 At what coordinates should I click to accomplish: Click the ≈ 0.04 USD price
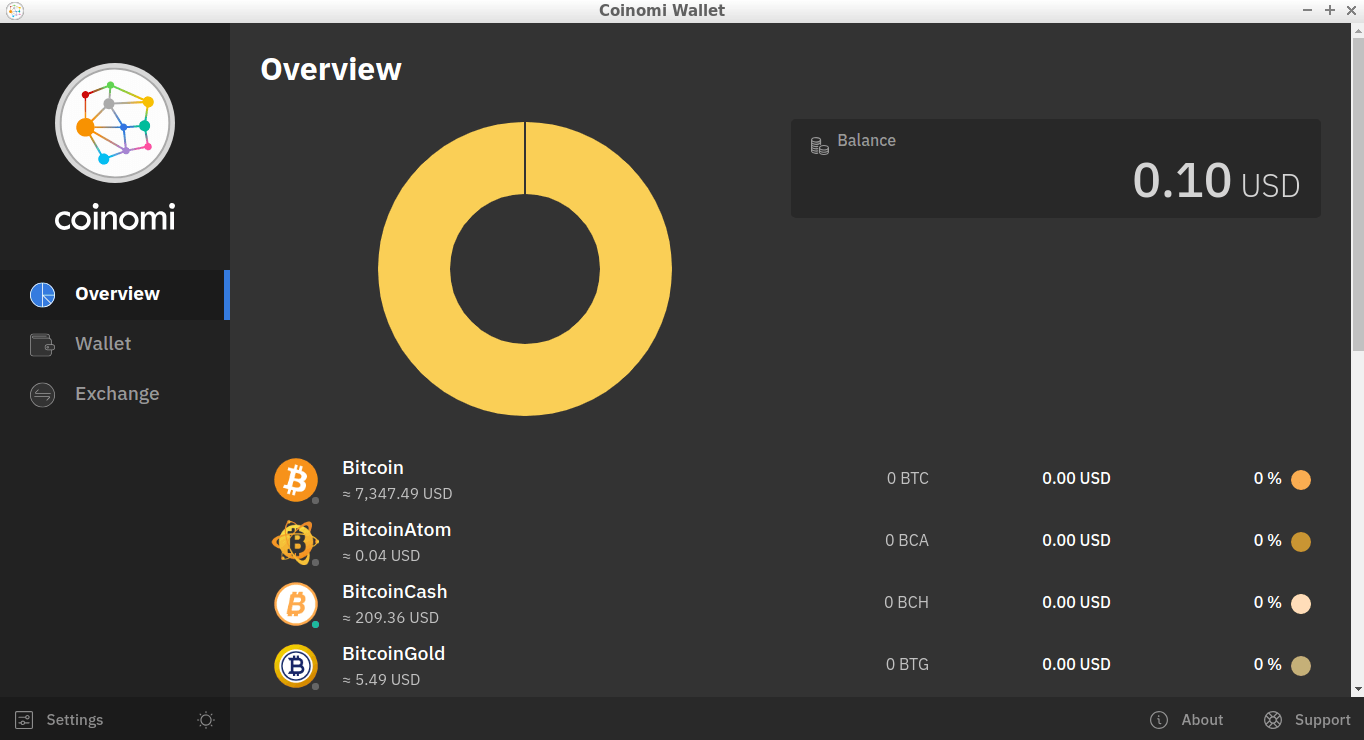(x=381, y=556)
